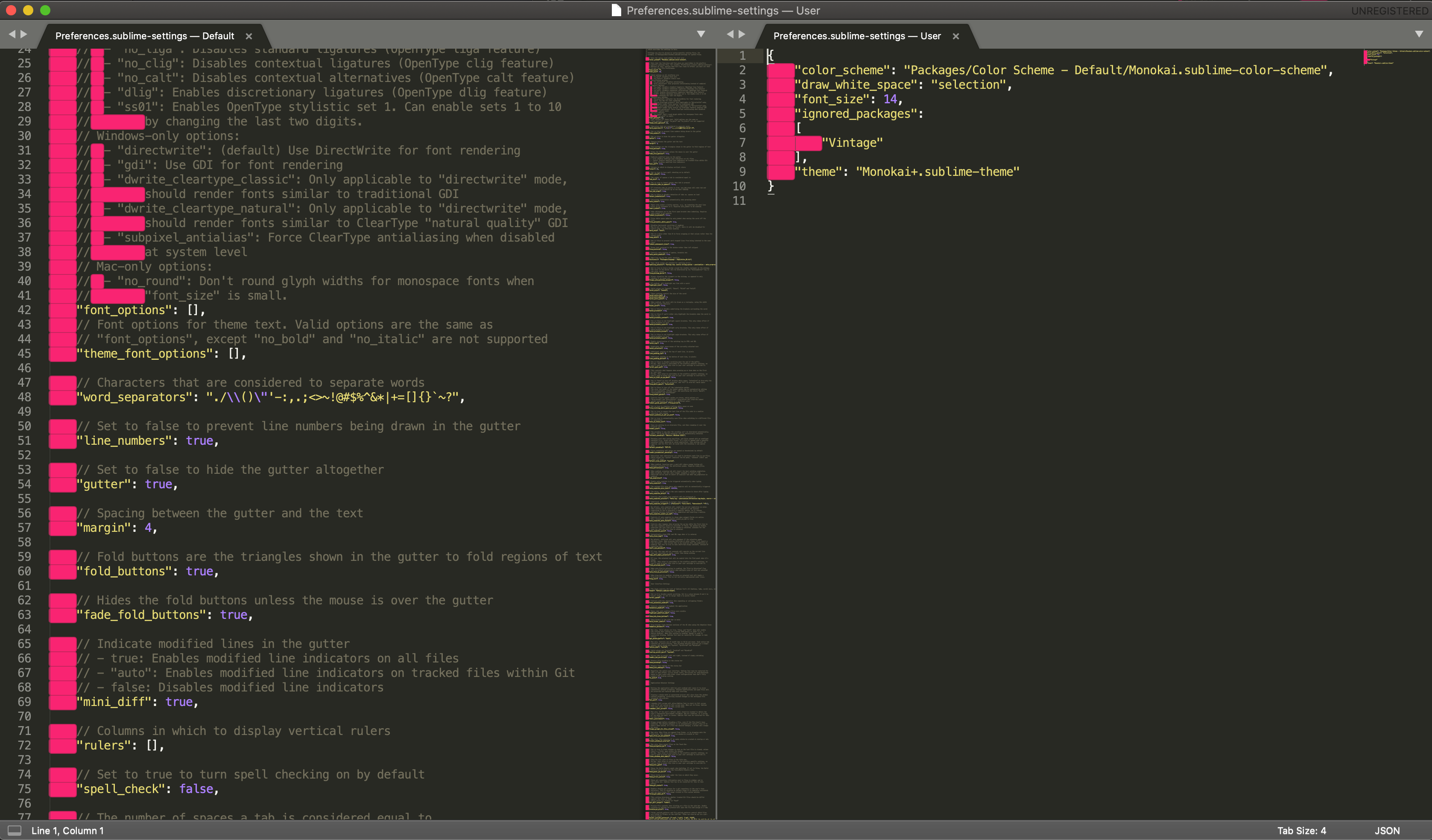Click left pane's previous tab arrow
Viewport: 1432px width, 840px height.
(12, 34)
